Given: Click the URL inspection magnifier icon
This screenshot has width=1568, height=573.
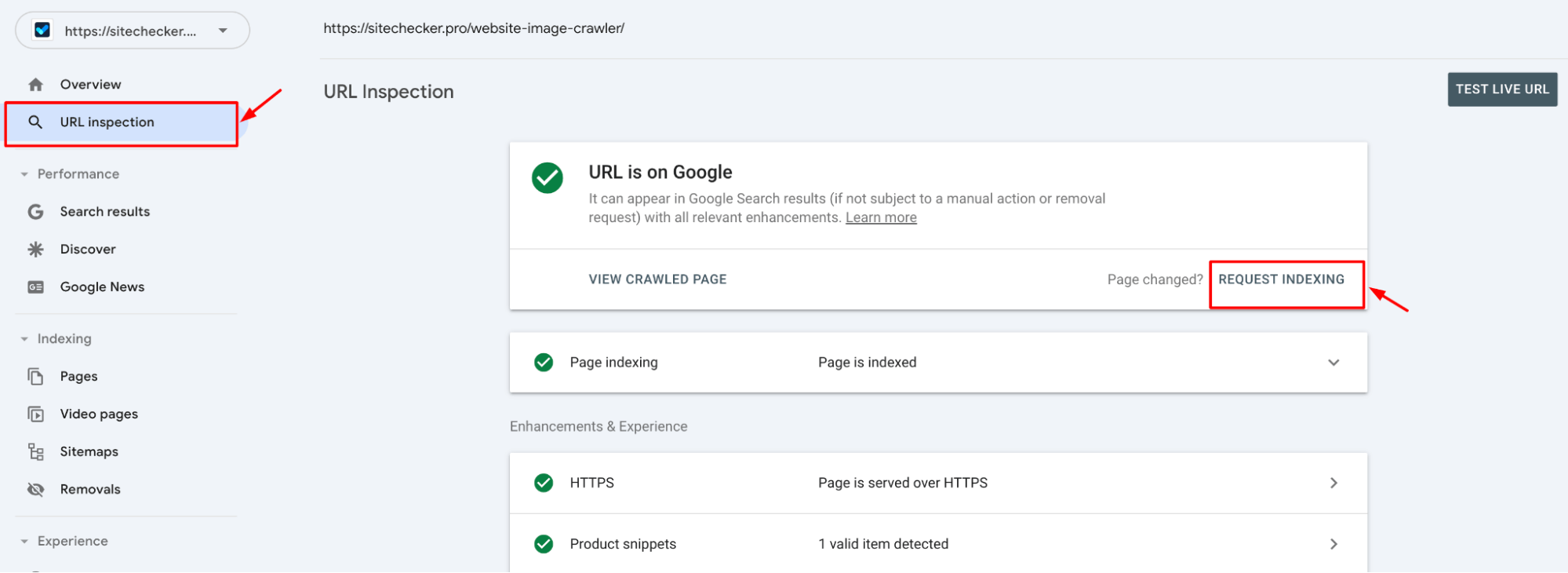Looking at the screenshot, I should point(35,122).
